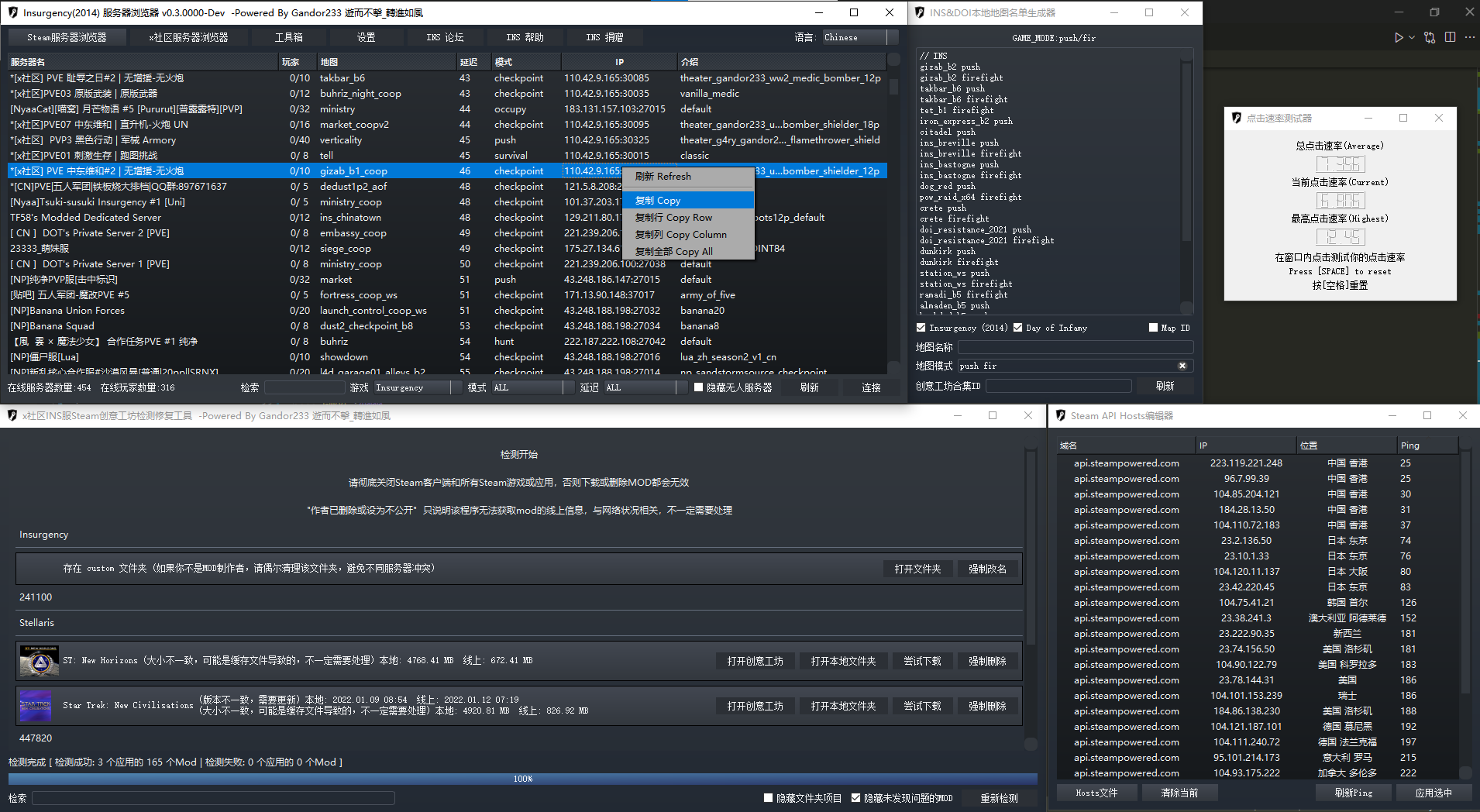1480x812 pixels.
Task: Click the 刷新Ping button in Hosts editor
Action: tap(1353, 793)
